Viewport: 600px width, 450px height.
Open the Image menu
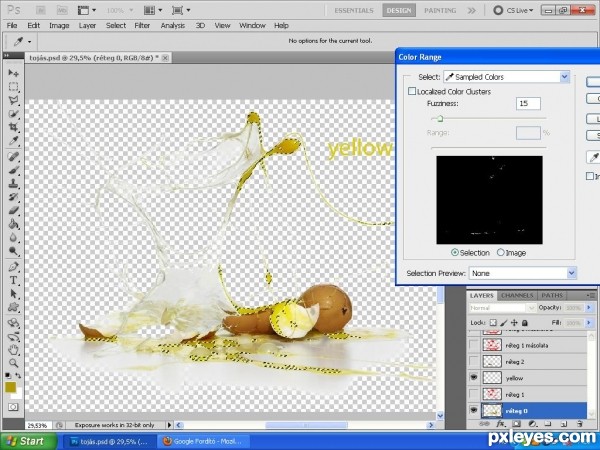coord(59,26)
